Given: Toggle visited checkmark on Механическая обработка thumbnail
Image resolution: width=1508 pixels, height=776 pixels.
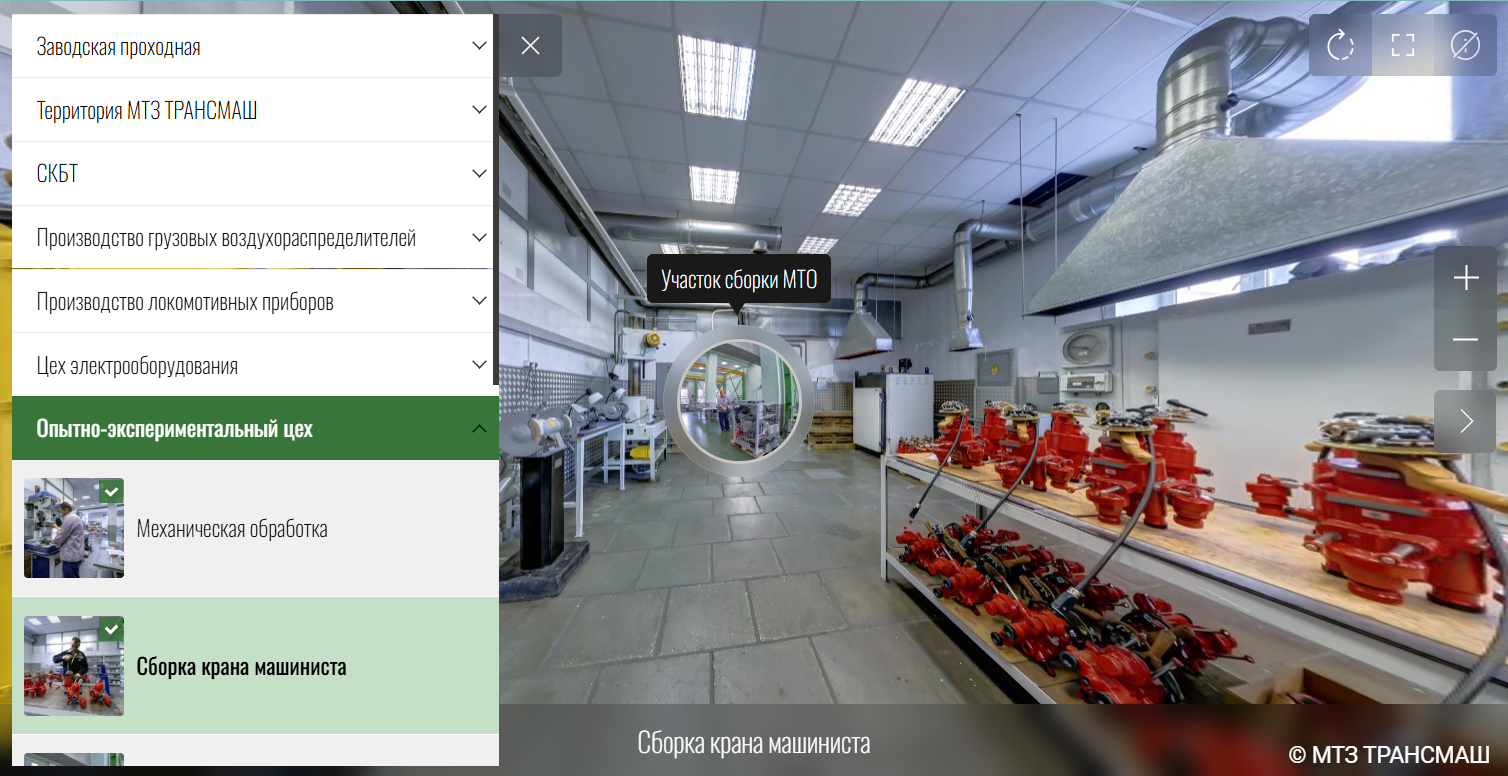Looking at the screenshot, I should pos(112,492).
